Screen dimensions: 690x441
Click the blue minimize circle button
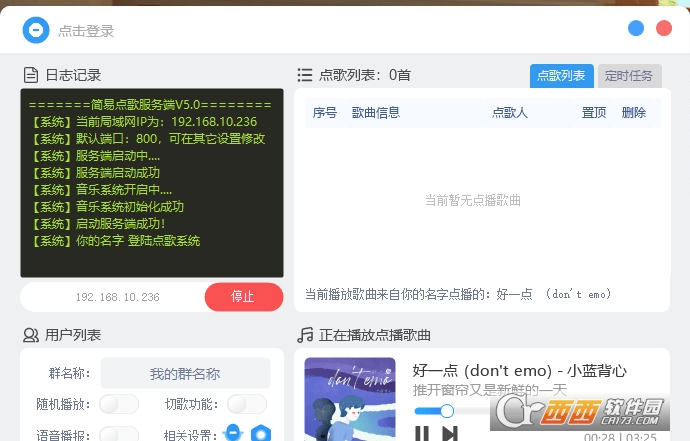pos(635,29)
